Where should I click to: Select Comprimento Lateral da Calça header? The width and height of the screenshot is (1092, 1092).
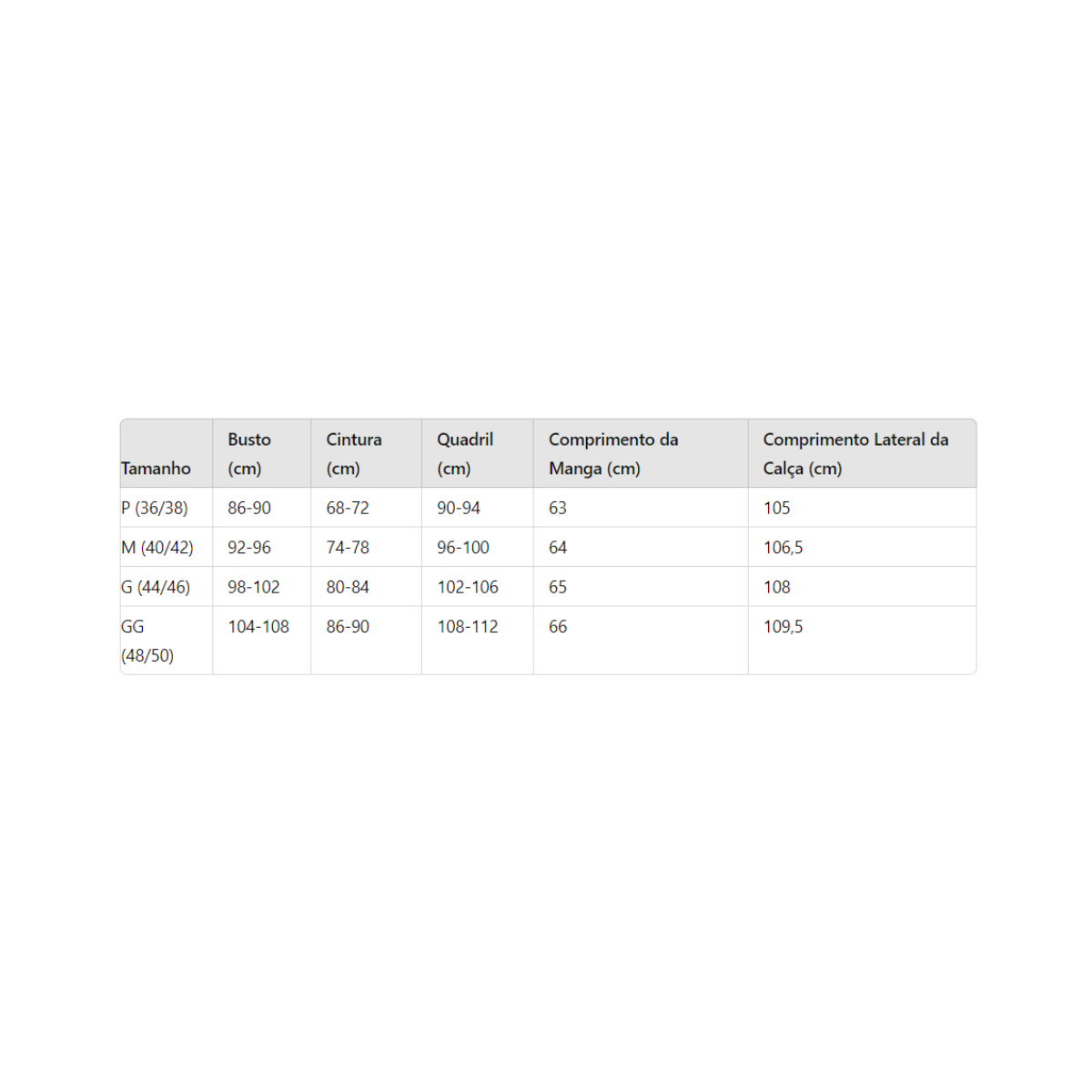855,453
